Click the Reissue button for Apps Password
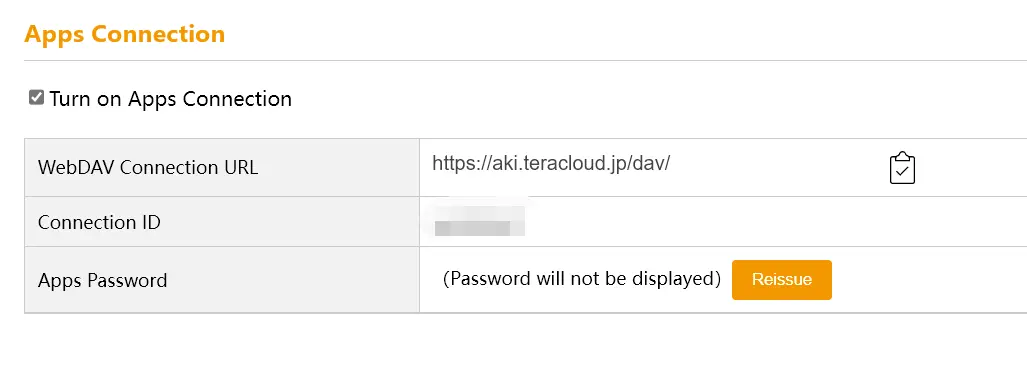The height and width of the screenshot is (389, 1027). (781, 280)
